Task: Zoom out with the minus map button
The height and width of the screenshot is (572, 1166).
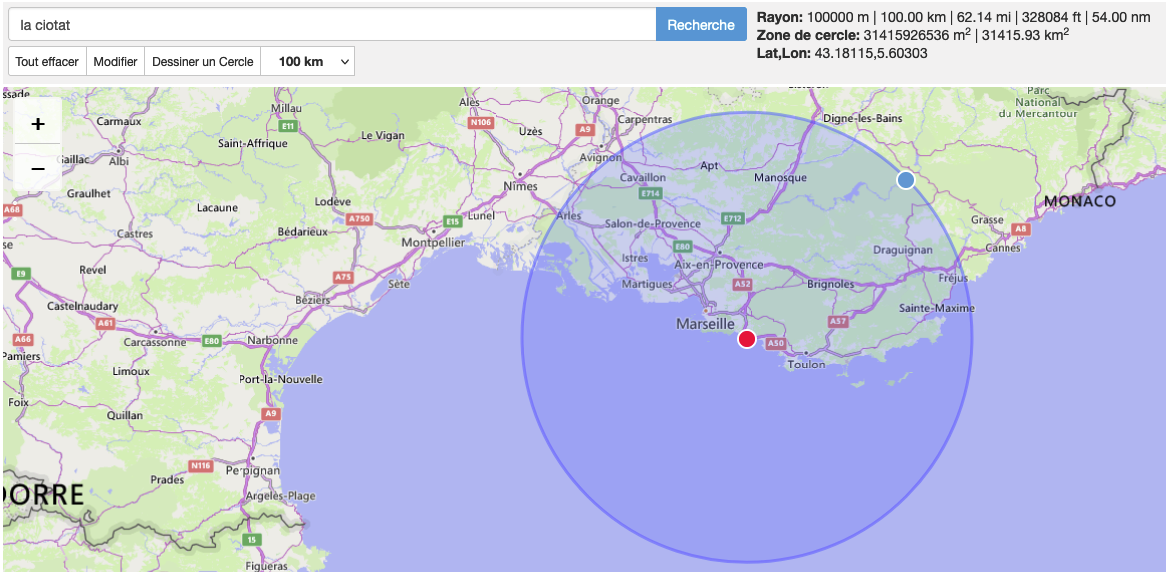Action: tap(38, 168)
